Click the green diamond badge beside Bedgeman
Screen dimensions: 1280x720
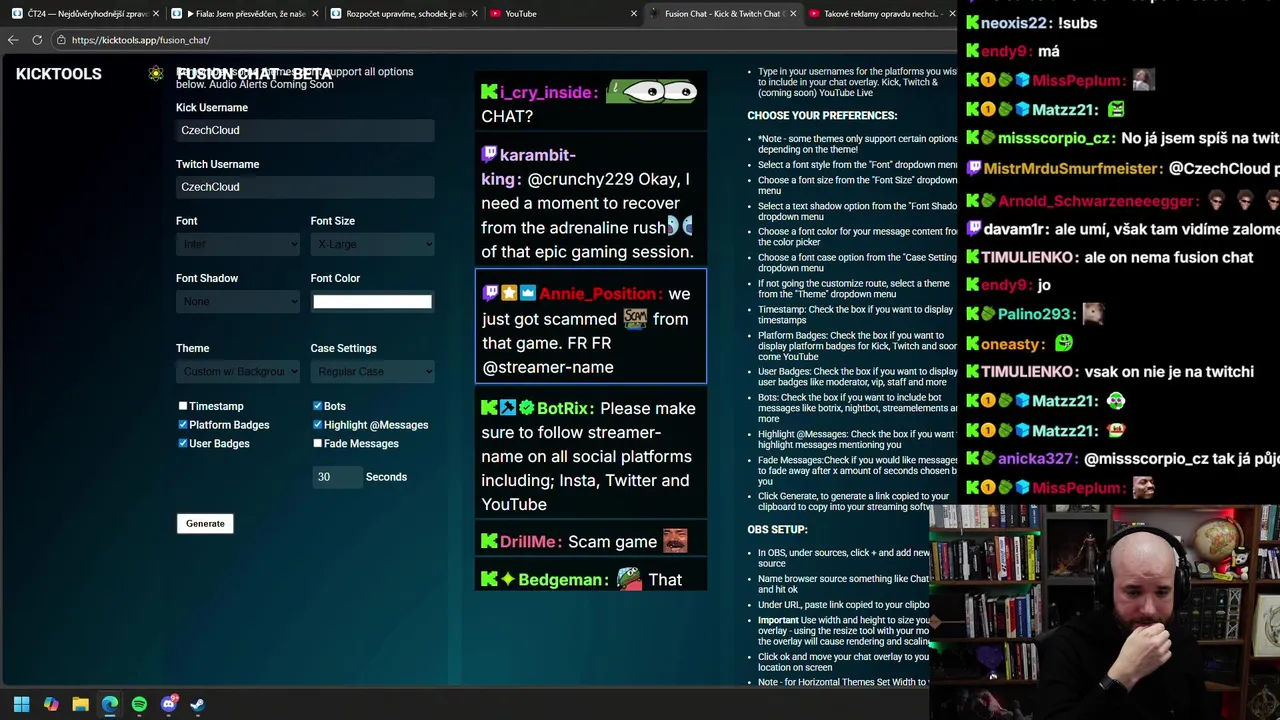point(508,579)
